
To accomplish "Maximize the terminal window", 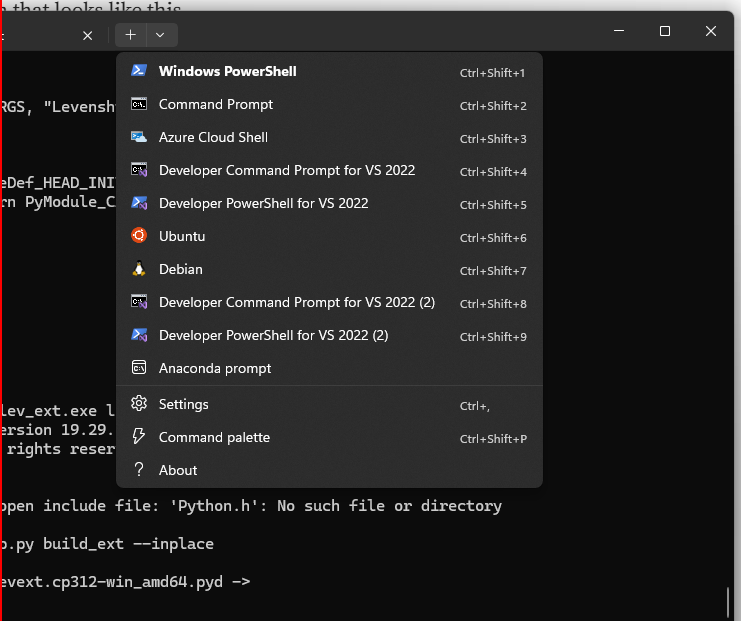I will coord(665,31).
